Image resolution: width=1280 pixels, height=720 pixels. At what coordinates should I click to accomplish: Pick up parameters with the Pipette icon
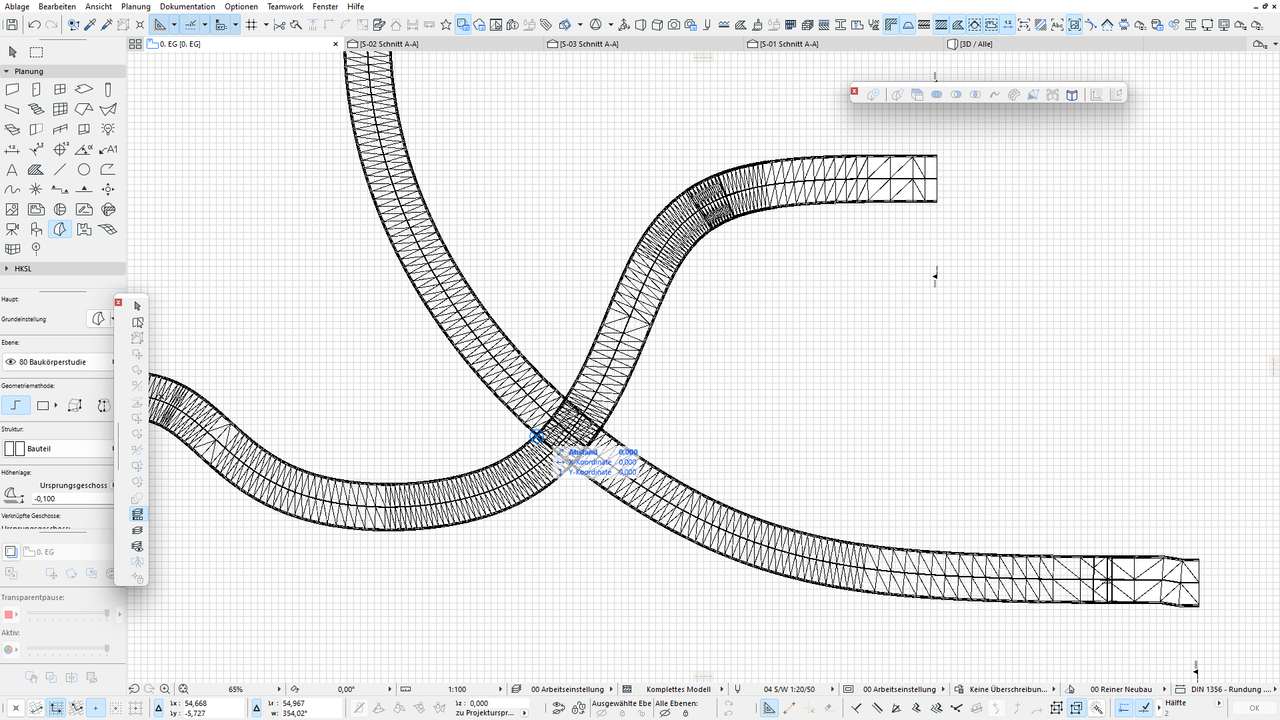90,25
